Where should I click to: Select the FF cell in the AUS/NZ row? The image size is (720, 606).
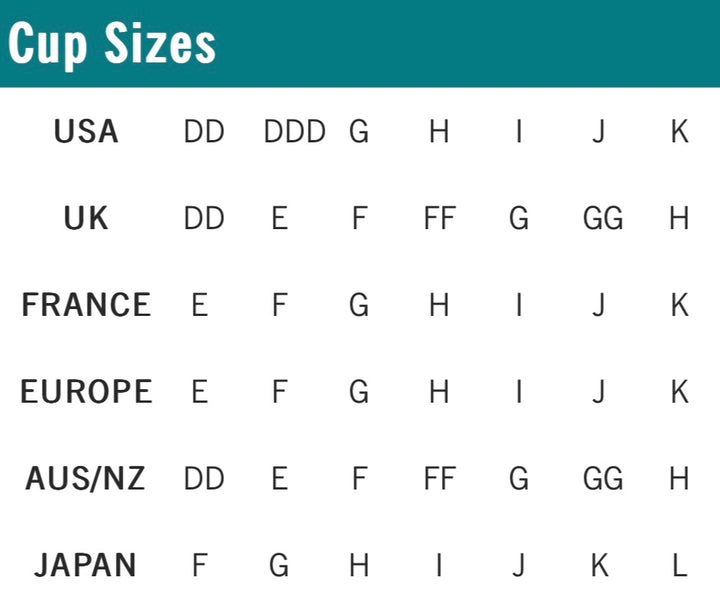coord(439,479)
